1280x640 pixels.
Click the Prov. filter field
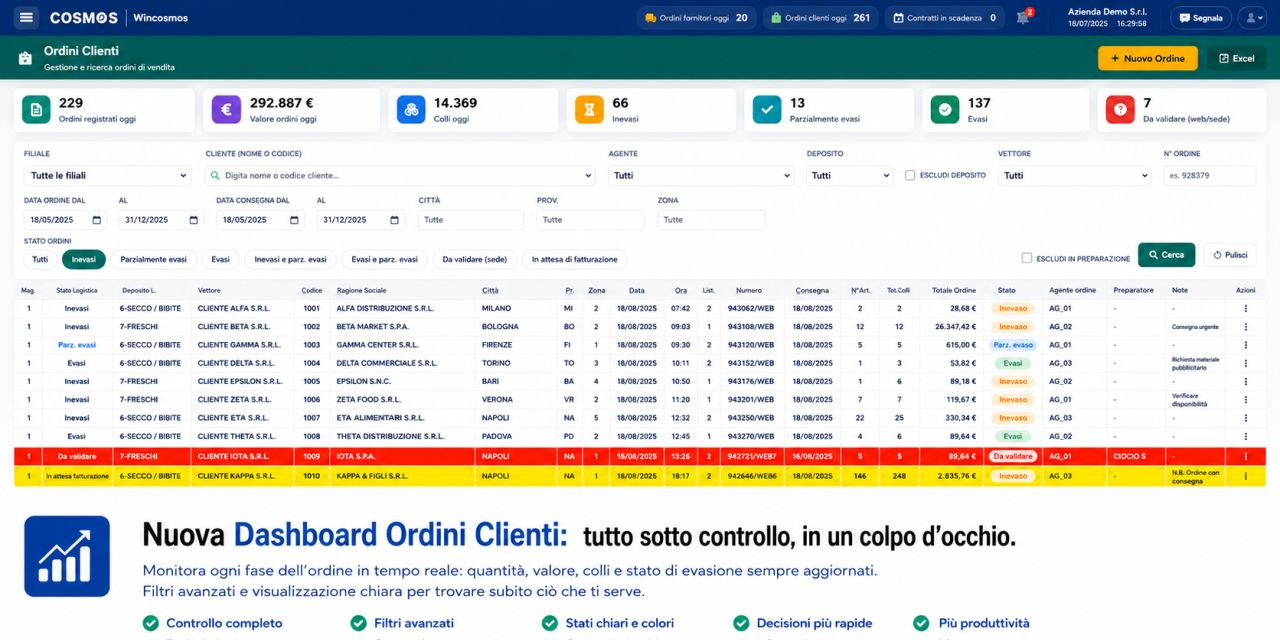(x=590, y=220)
